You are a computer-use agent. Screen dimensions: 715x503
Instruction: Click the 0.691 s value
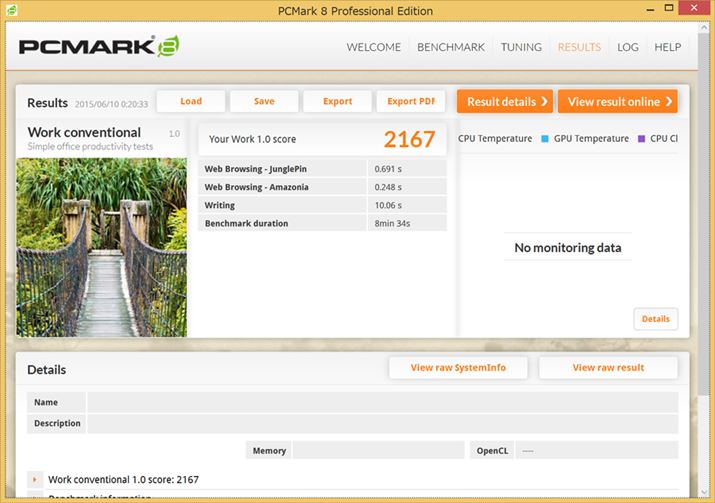tap(388, 169)
